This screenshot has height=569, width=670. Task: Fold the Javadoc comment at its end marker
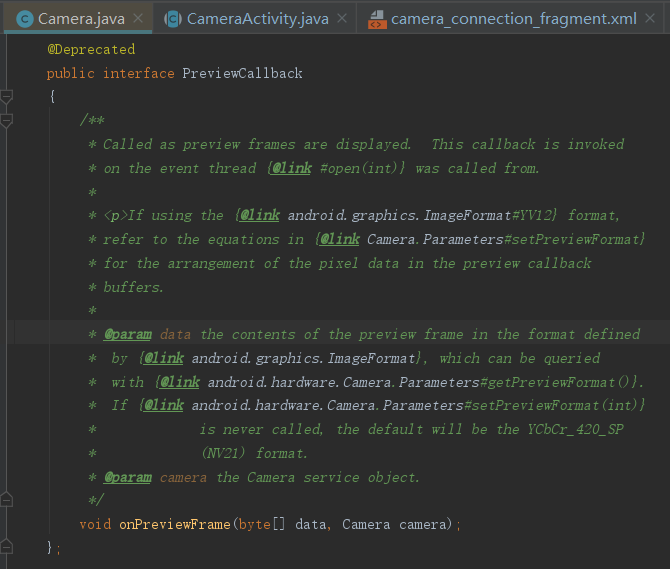click(x=6, y=499)
